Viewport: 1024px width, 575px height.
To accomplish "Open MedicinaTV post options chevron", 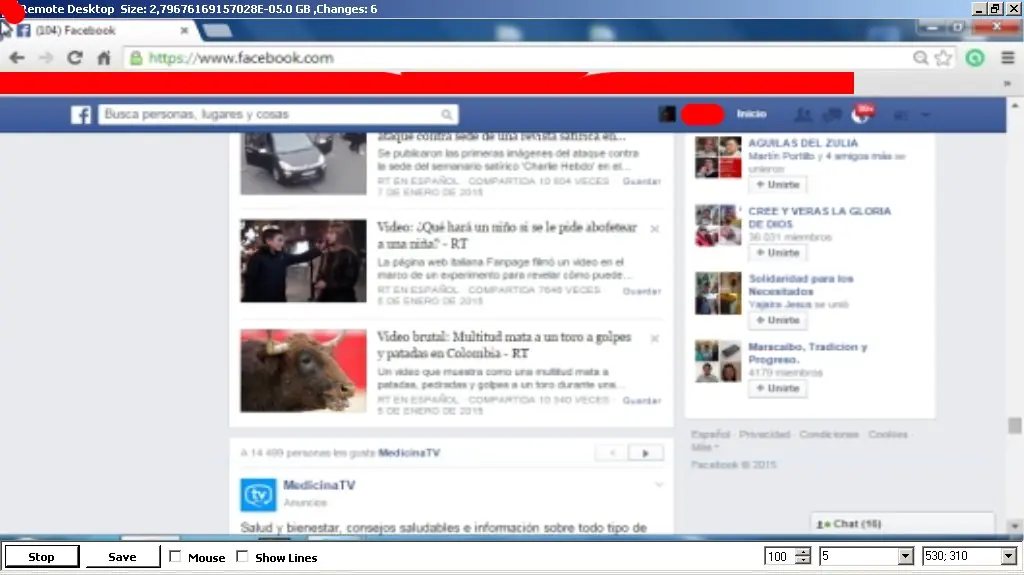I will [x=659, y=485].
